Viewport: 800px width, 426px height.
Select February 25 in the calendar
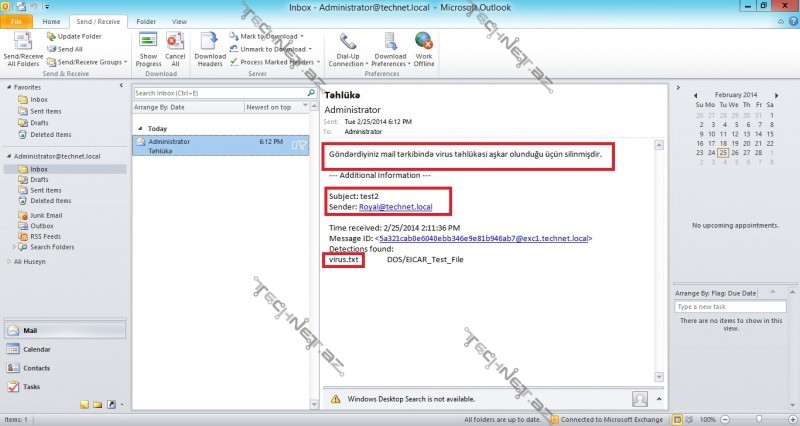[x=723, y=153]
